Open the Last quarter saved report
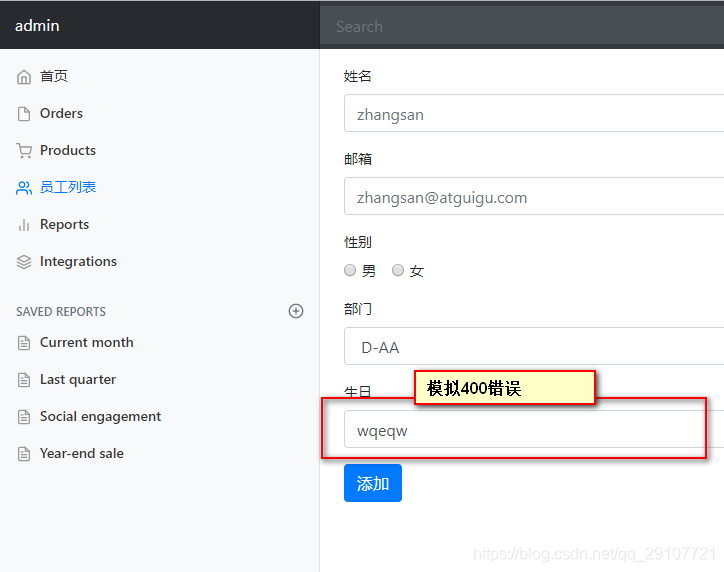Viewport: 724px width, 572px height. pyautogui.click(x=78, y=379)
